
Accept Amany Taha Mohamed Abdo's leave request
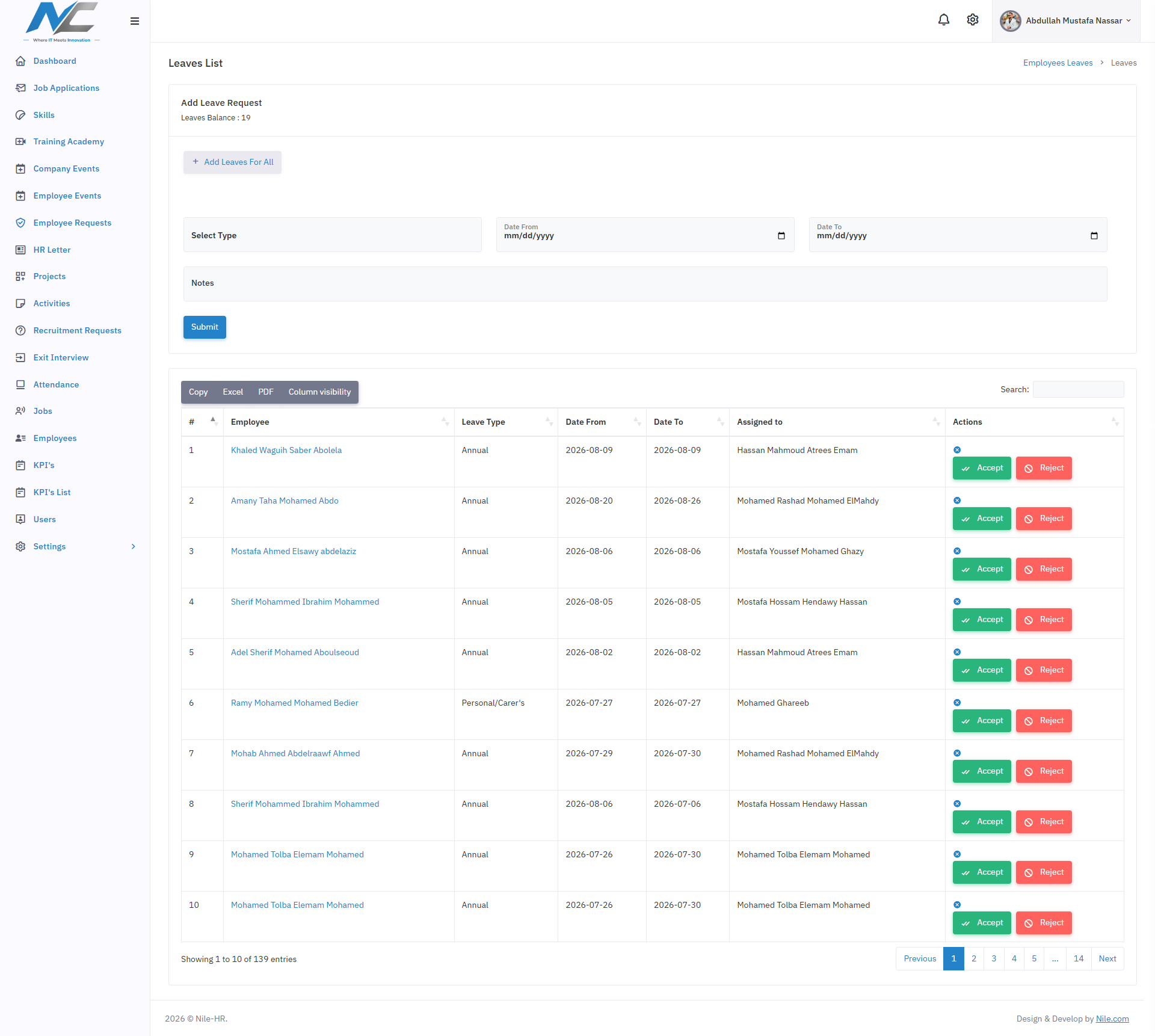(982, 519)
